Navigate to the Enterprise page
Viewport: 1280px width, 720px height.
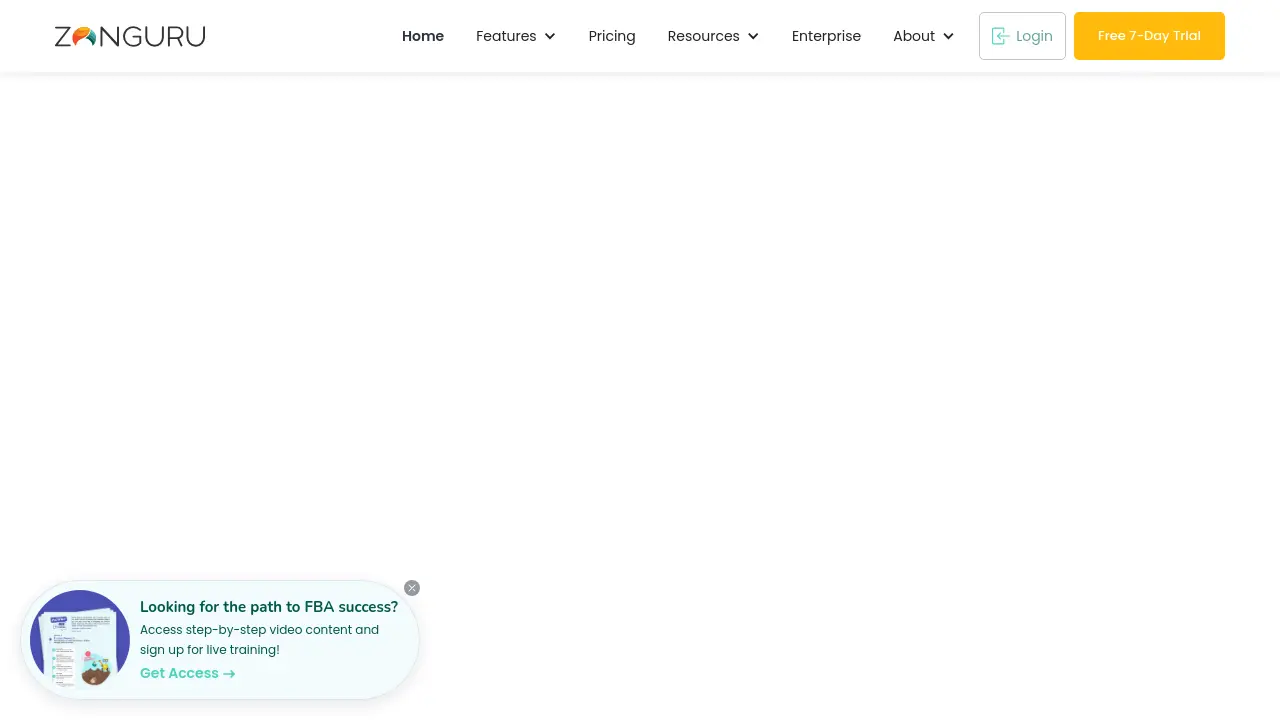click(826, 36)
